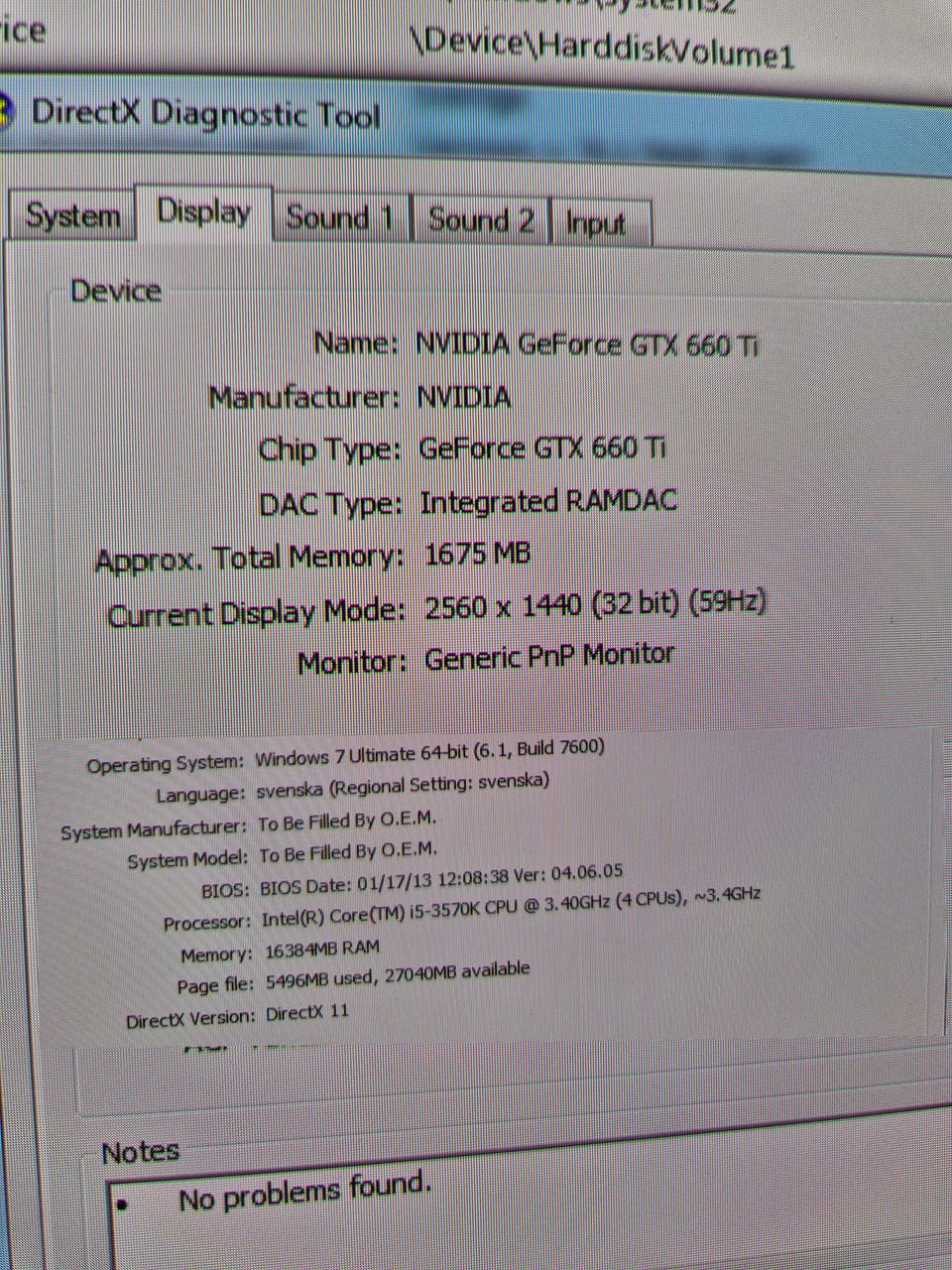Open the Sound 2 tab
The image size is (952, 1270).
tap(481, 219)
